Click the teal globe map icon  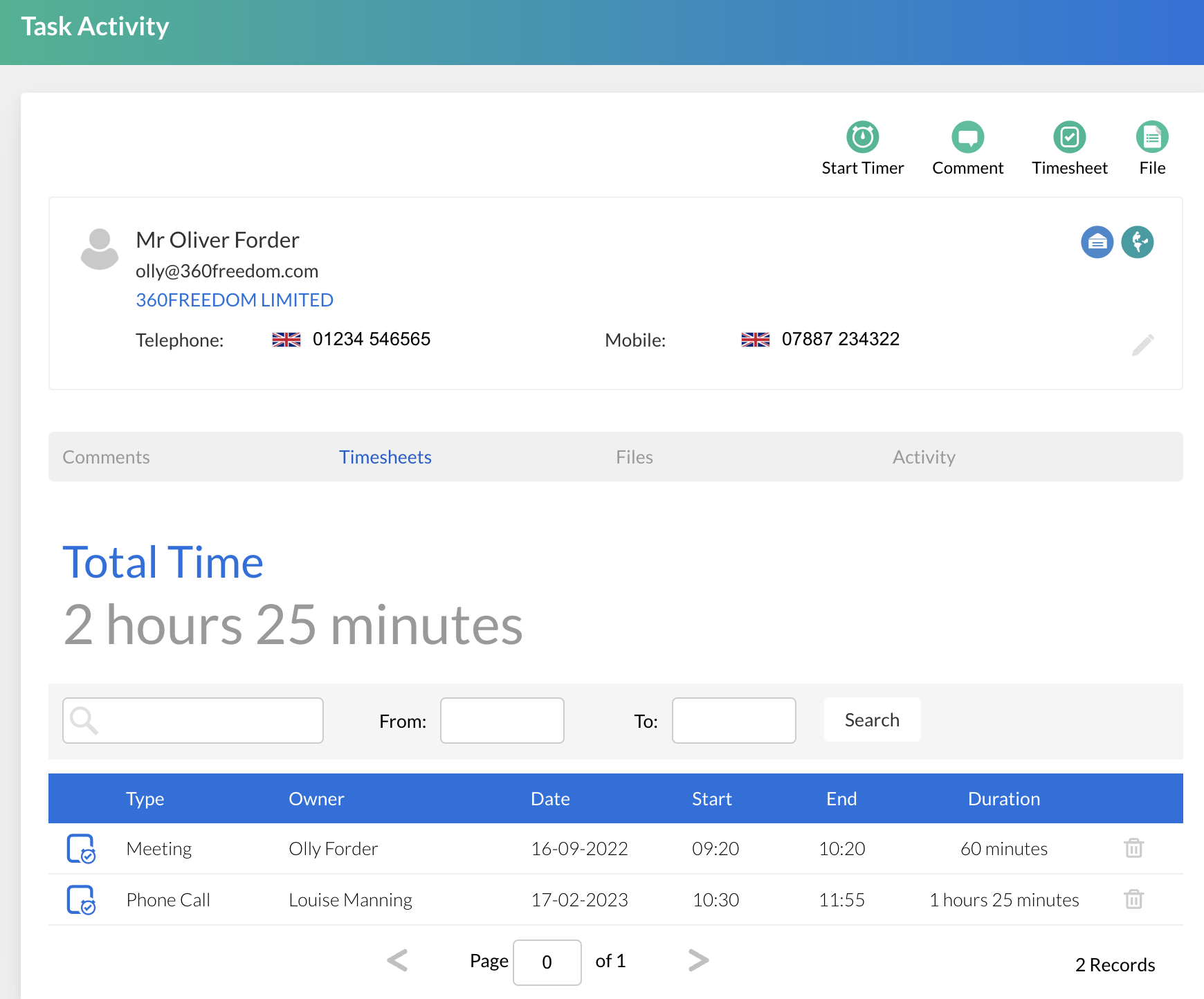1137,242
